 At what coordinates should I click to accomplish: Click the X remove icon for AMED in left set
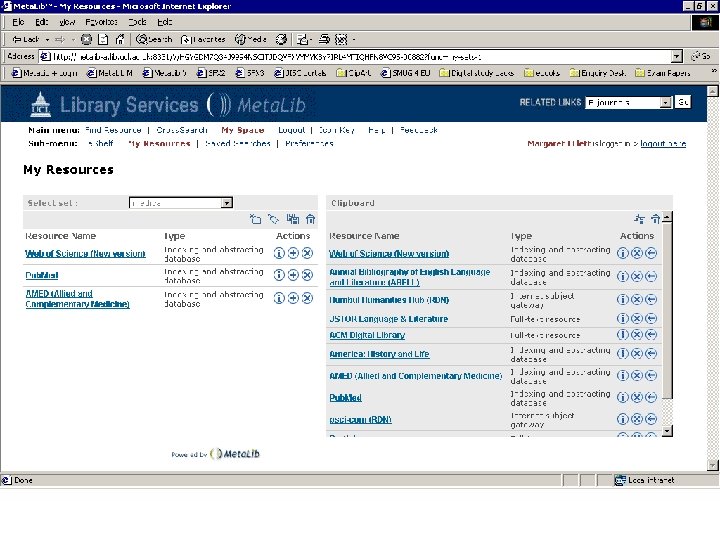click(307, 298)
